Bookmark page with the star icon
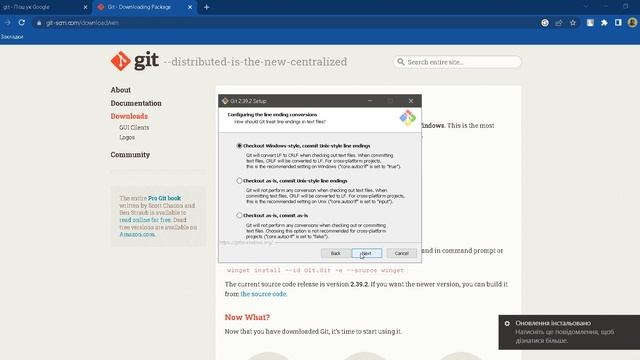The image size is (640, 360). point(573,23)
